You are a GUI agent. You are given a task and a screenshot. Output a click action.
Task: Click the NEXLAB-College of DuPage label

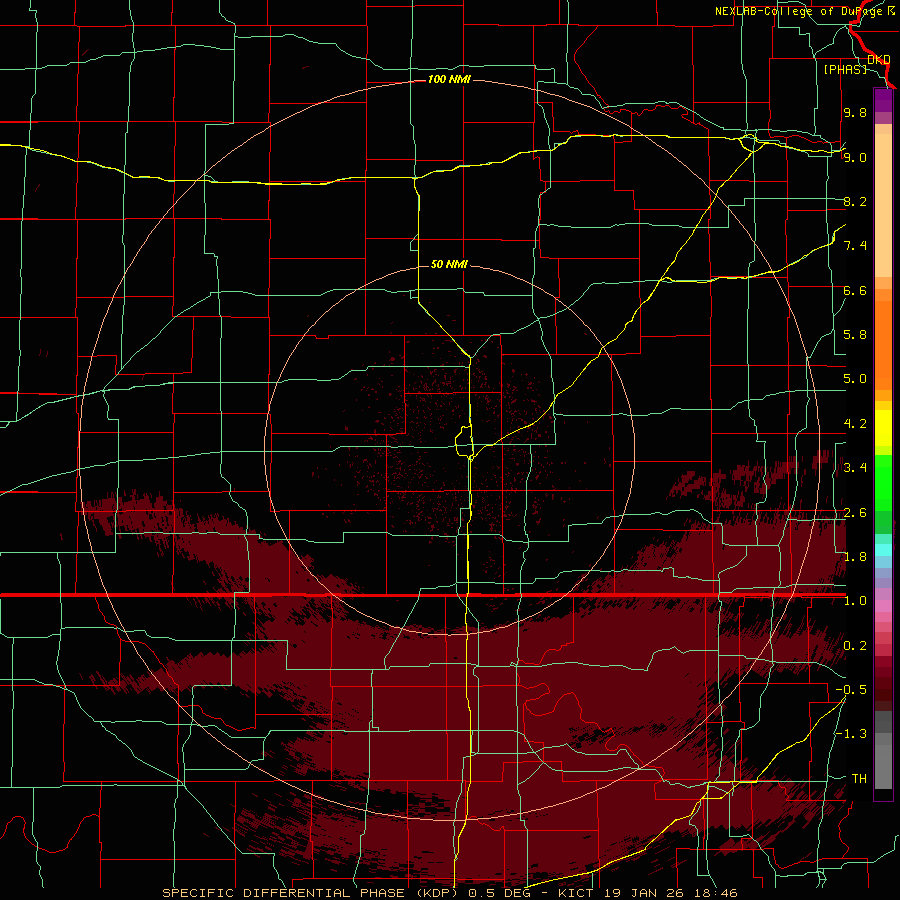pyautogui.click(x=799, y=11)
